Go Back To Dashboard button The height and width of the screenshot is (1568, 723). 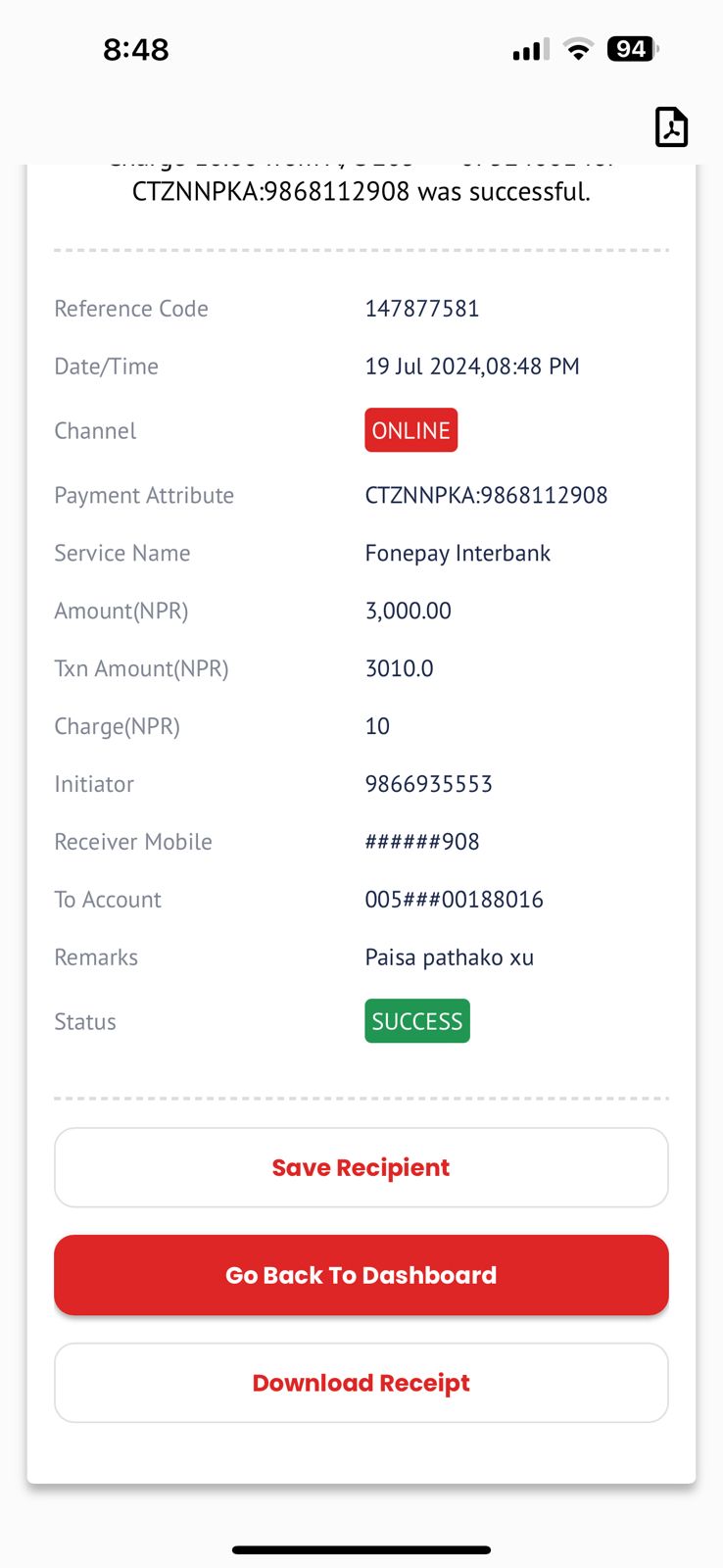tap(361, 1275)
